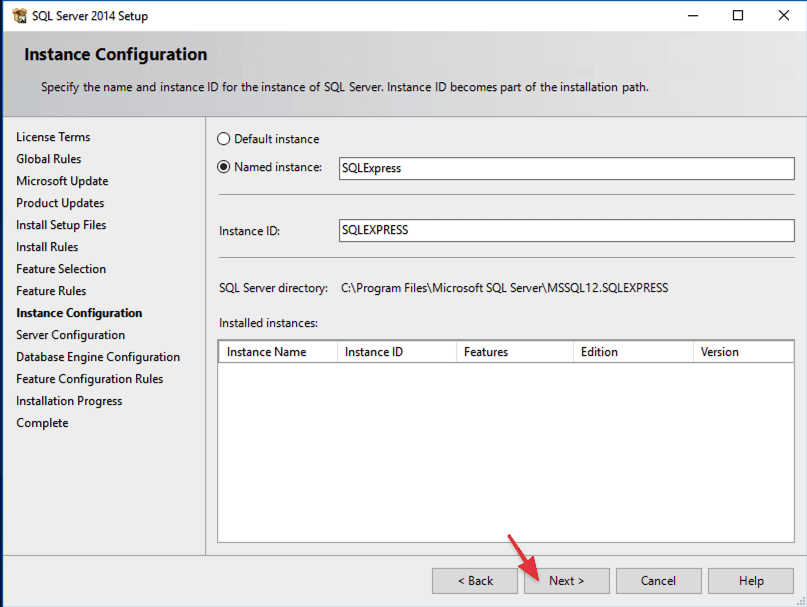
Task: Select Database Engine Configuration in the sidebar
Action: click(x=98, y=357)
